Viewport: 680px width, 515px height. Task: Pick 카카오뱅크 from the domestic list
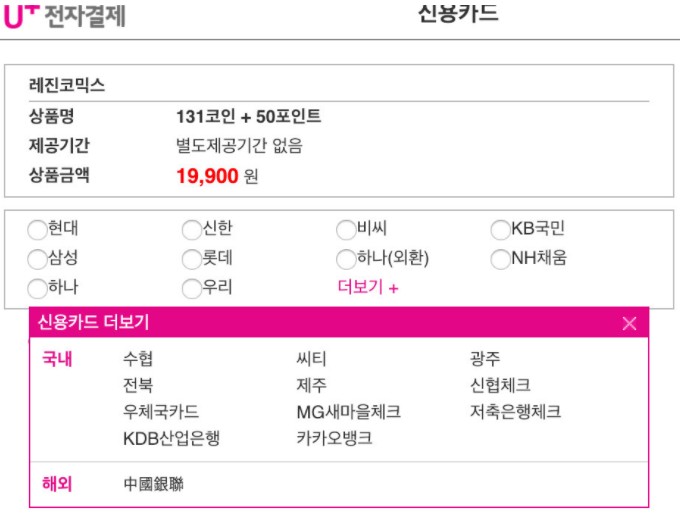tap(334, 438)
